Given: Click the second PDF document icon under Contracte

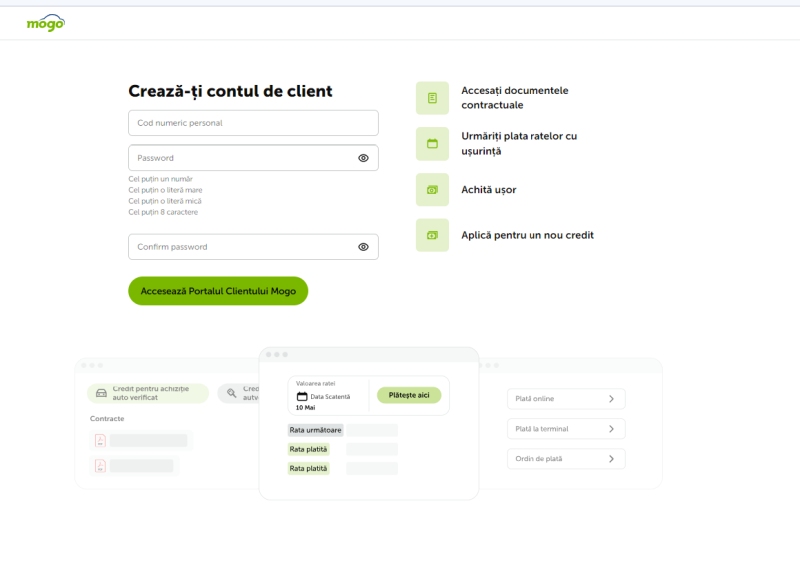Looking at the screenshot, I should point(100,465).
